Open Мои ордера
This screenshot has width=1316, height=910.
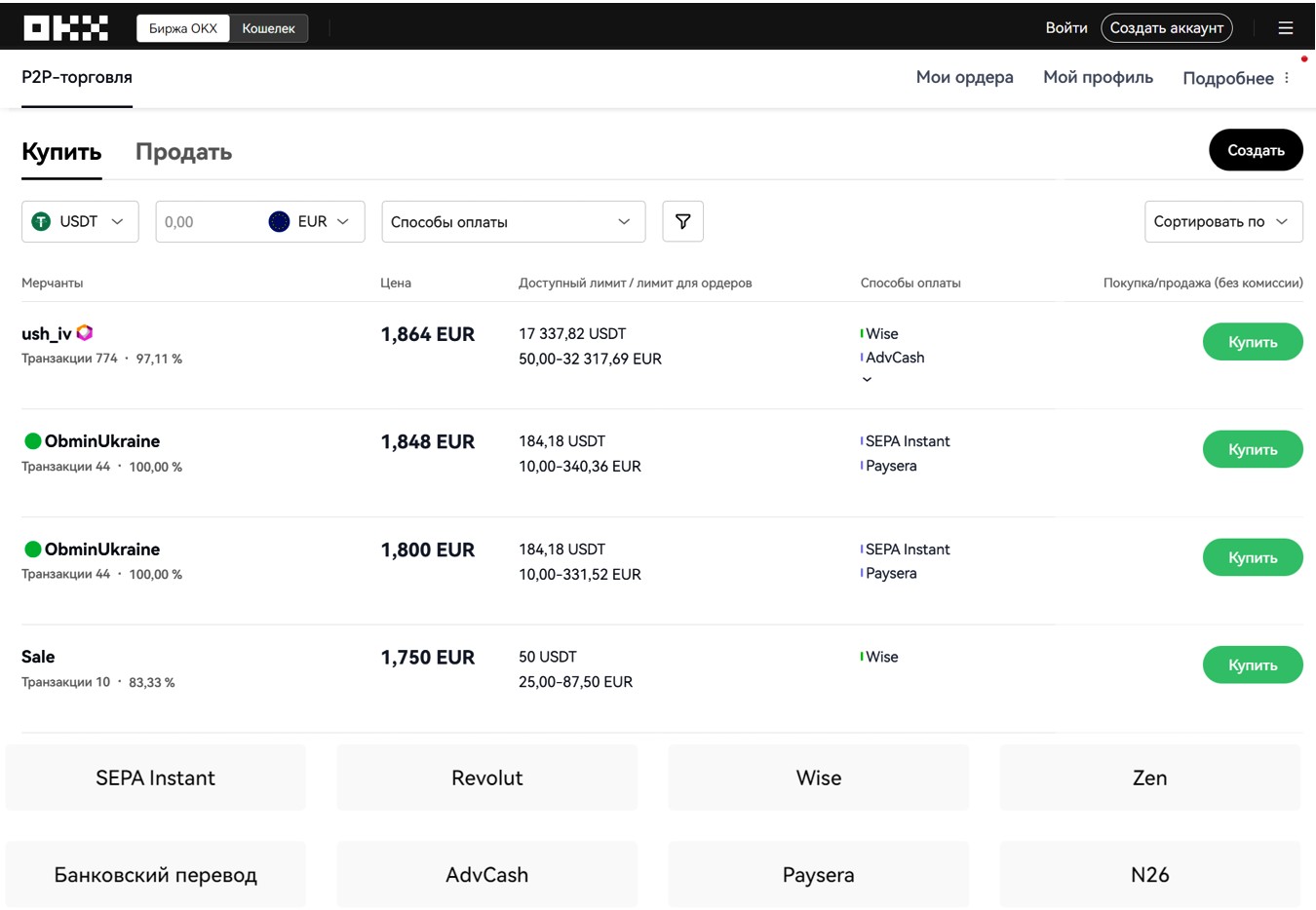tap(964, 77)
